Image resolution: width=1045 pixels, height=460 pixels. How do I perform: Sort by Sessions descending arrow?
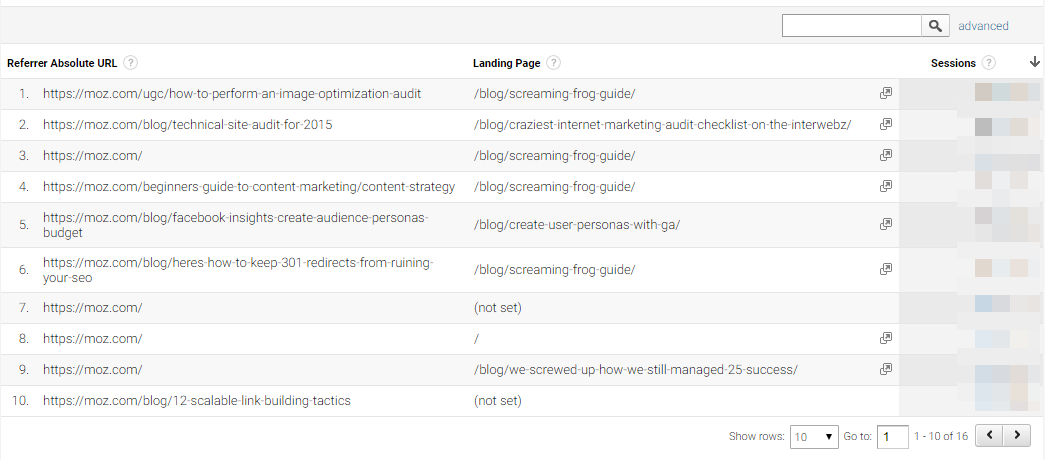pyautogui.click(x=1034, y=62)
